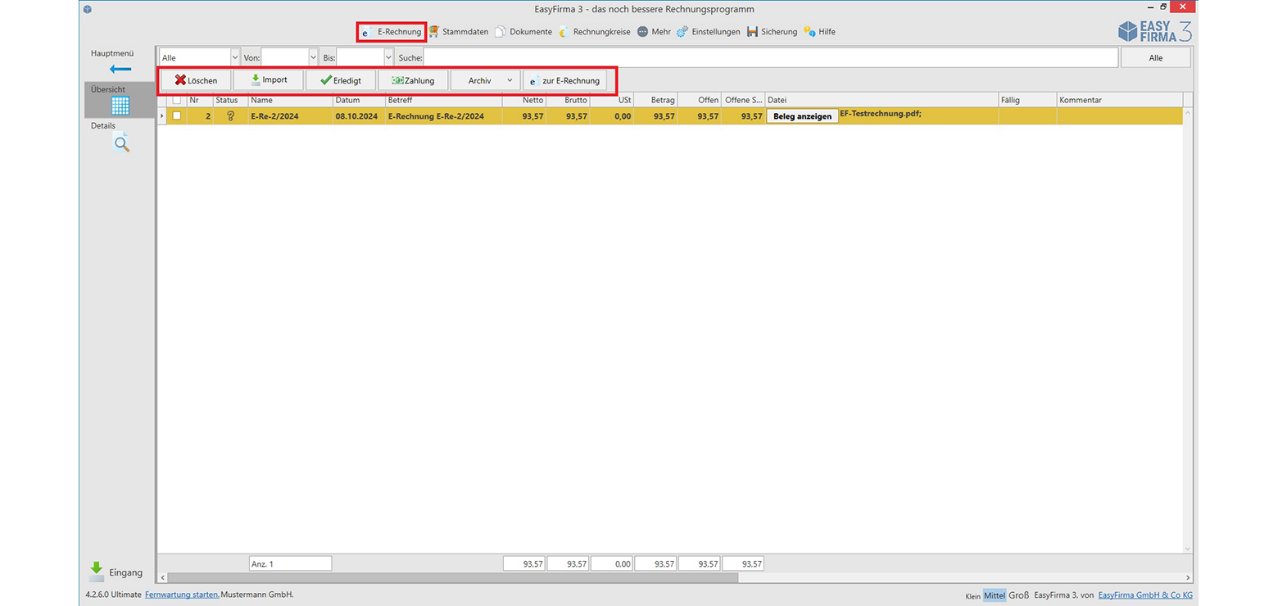The height and width of the screenshot is (606, 1278).
Task: Click the Eingang green download icon
Action: coord(96,570)
